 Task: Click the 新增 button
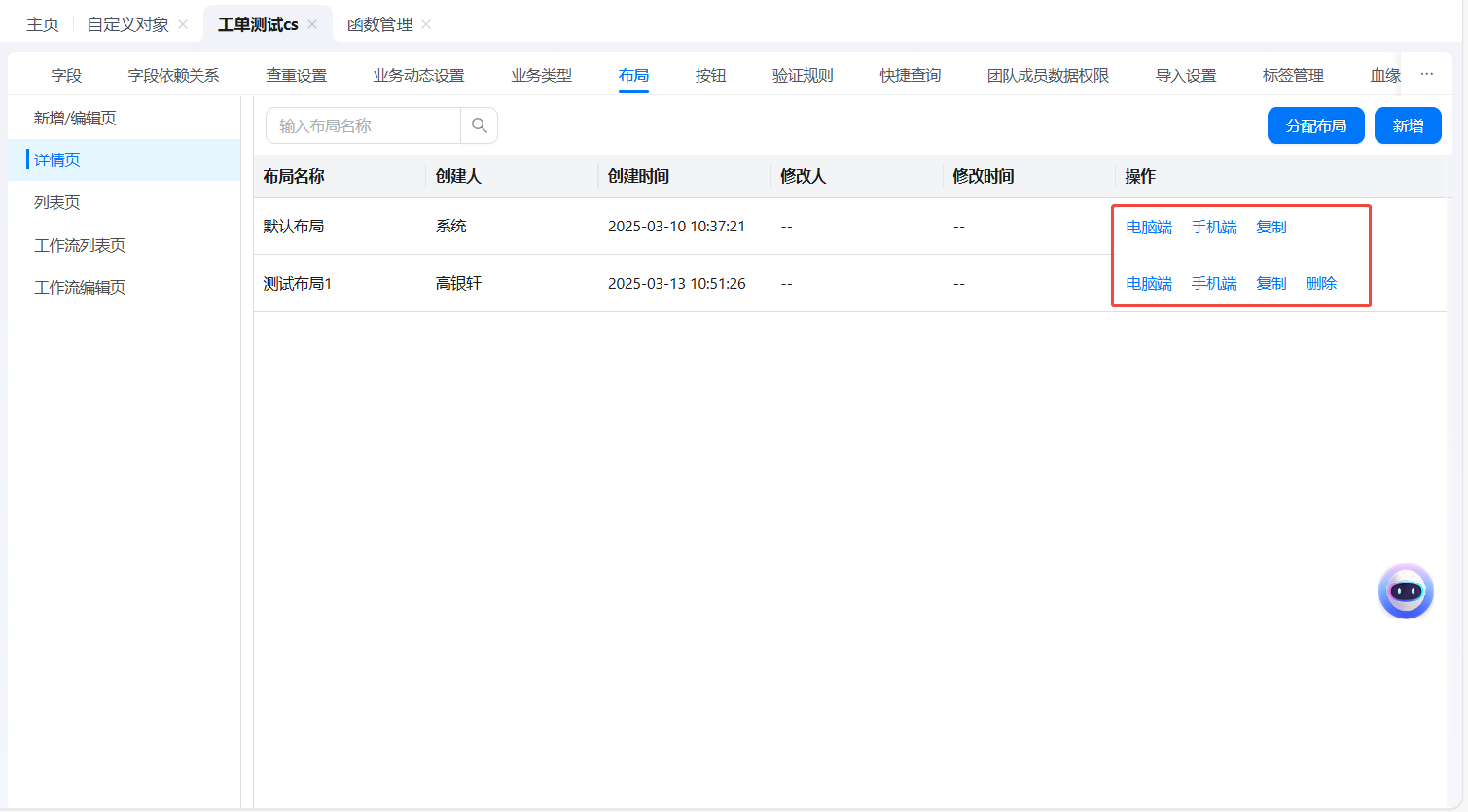[x=1408, y=125]
